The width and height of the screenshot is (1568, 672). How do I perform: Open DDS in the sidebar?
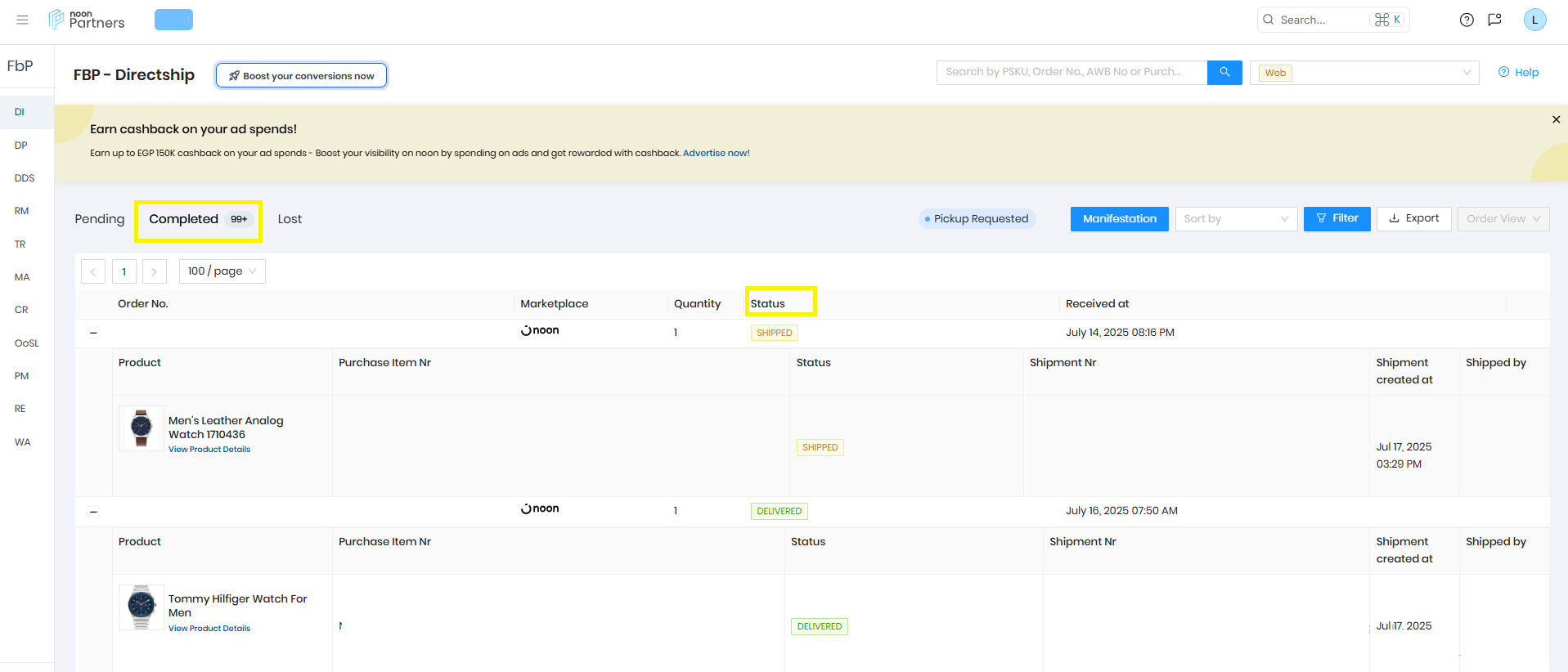25,178
